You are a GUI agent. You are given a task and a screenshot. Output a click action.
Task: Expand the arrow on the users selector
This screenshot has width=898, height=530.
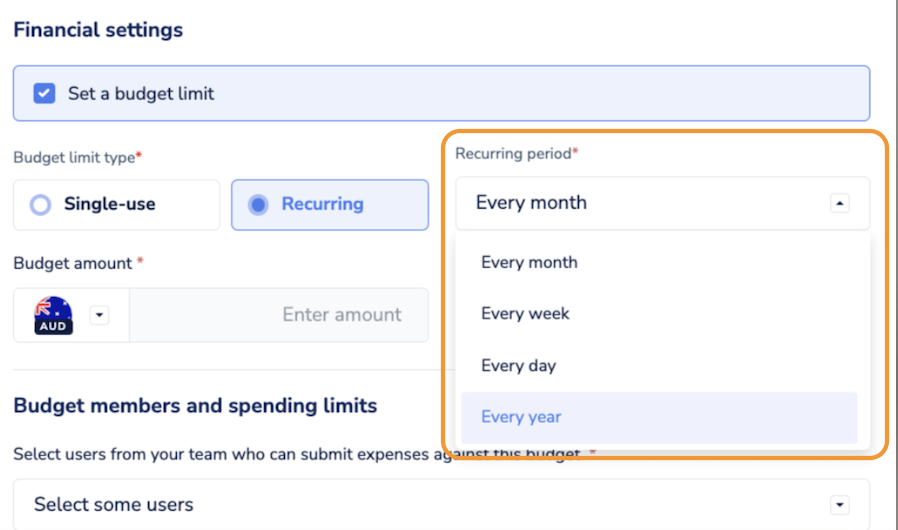tap(840, 505)
